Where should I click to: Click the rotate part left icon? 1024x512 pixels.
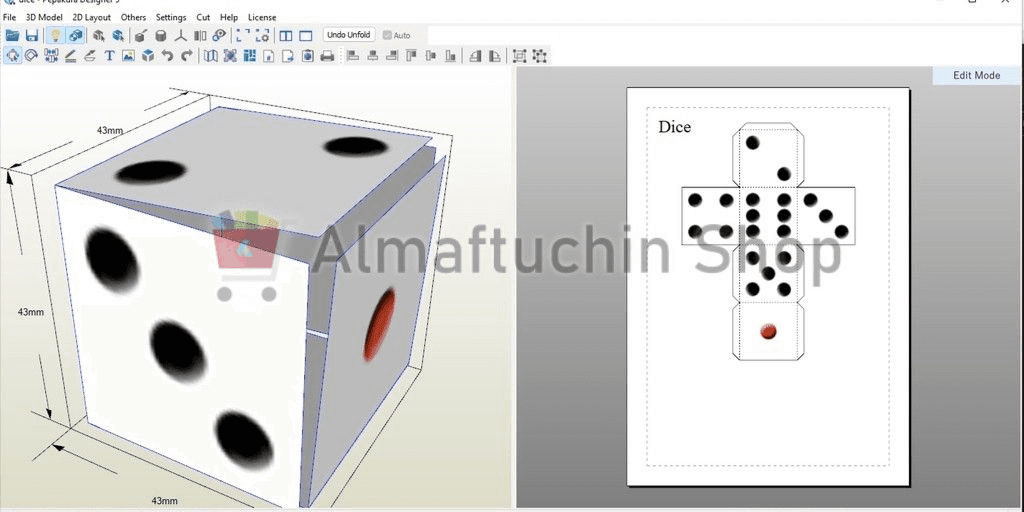click(475, 56)
